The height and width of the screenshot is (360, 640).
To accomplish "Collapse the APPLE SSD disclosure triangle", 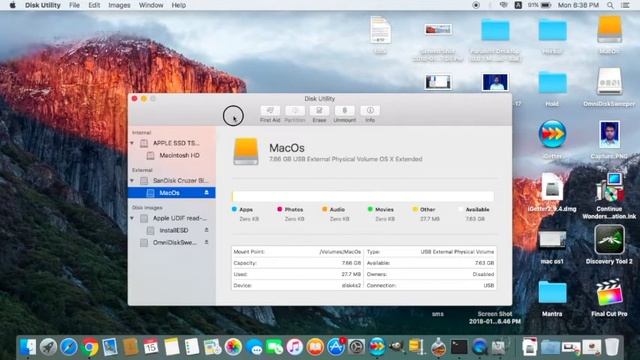I will click(x=132, y=143).
